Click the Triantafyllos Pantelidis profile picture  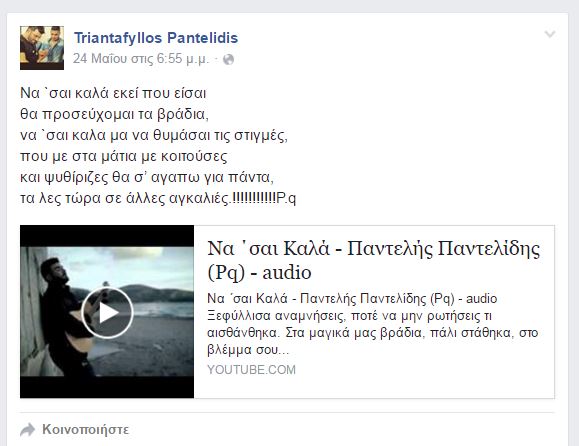(42, 48)
